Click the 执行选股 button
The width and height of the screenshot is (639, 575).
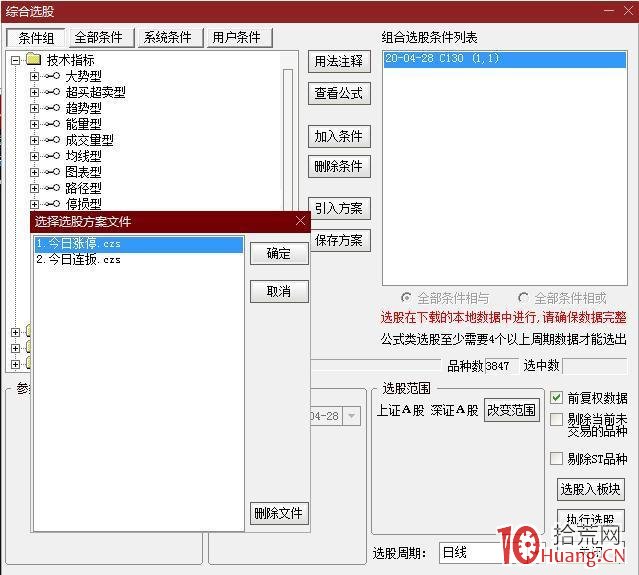[x=591, y=519]
